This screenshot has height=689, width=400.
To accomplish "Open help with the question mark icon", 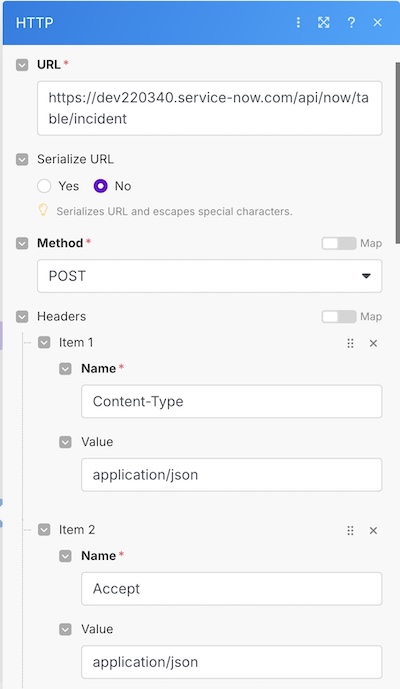I will [351, 22].
